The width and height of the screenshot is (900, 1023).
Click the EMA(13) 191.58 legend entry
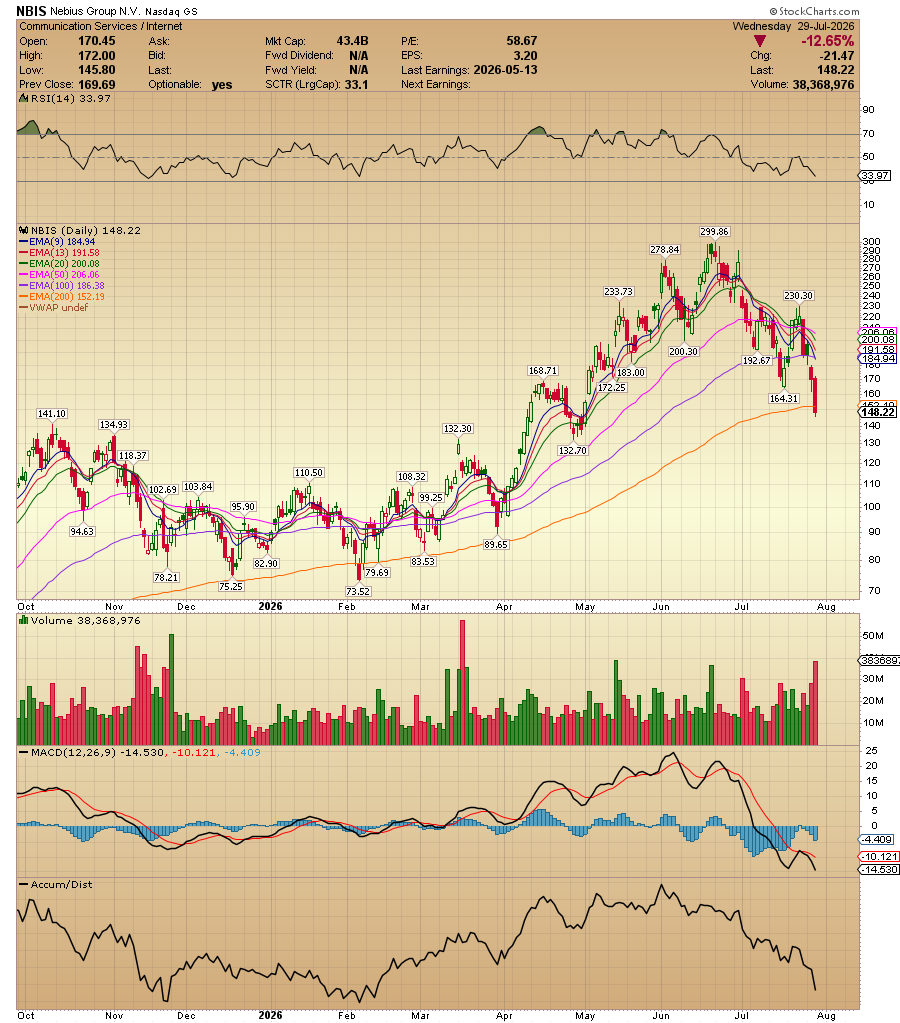pyautogui.click(x=59, y=252)
